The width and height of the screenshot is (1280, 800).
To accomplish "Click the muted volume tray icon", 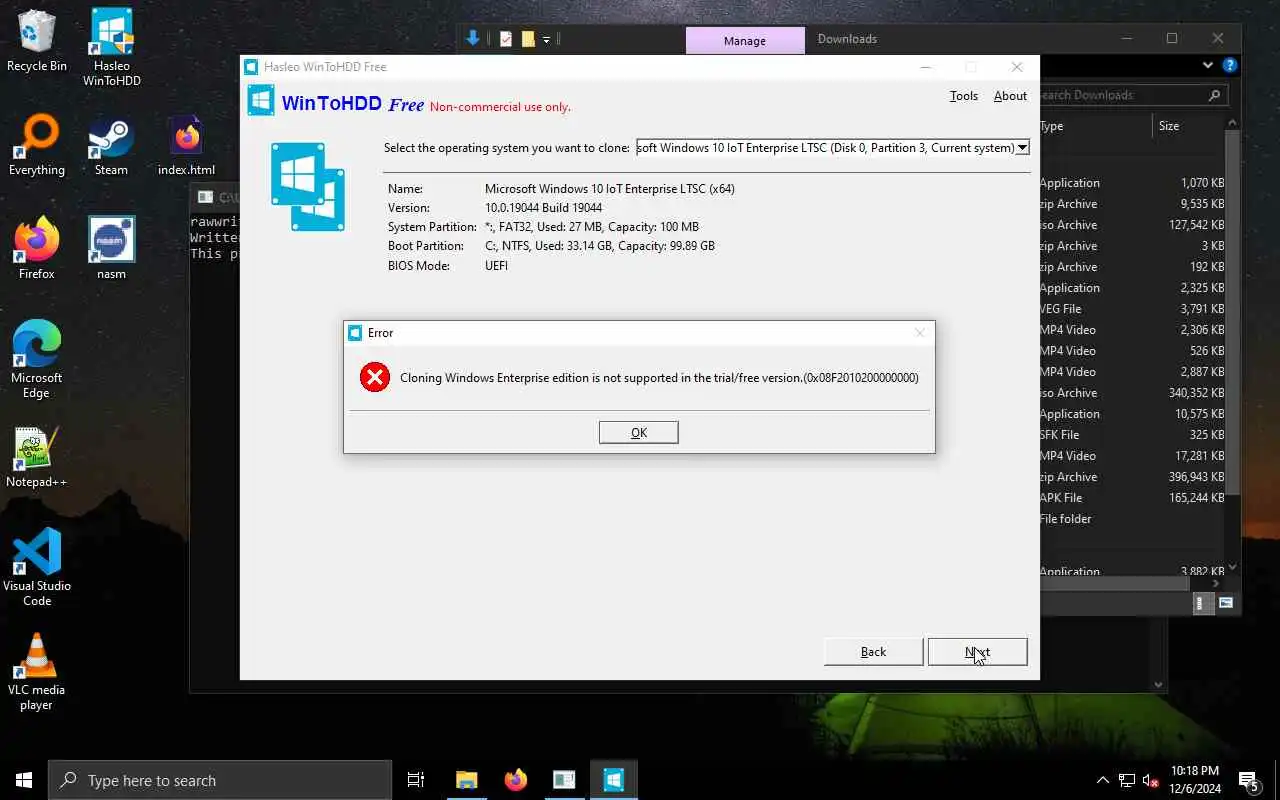I will point(1151,780).
